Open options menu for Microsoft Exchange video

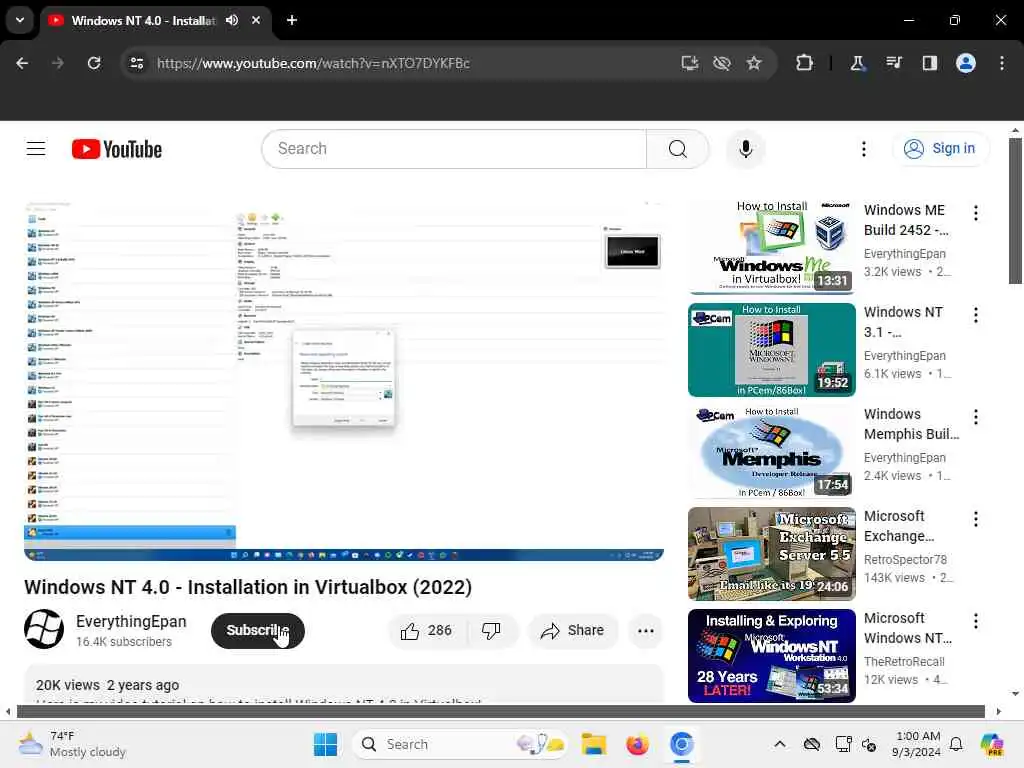pos(976,519)
